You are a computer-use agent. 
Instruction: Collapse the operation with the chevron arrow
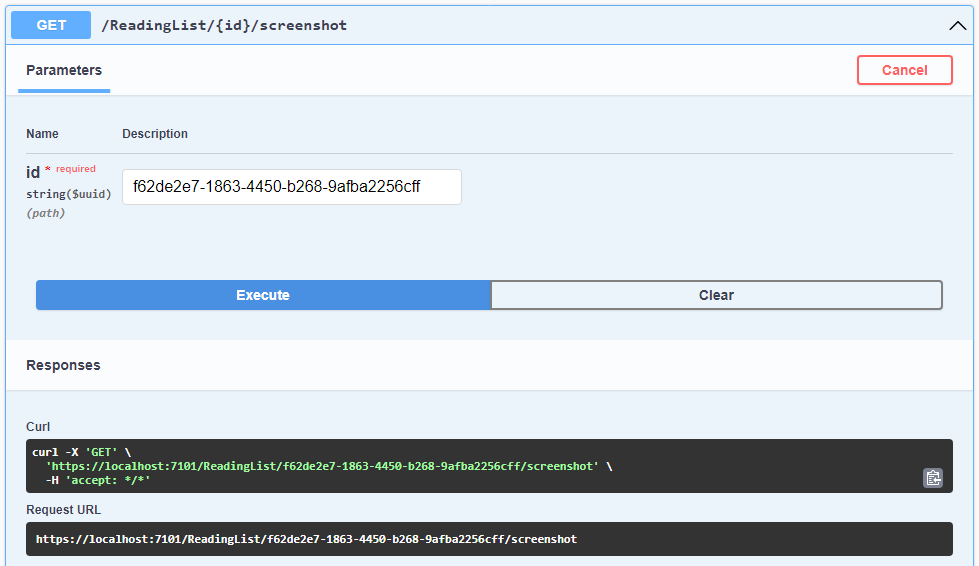(x=957, y=26)
